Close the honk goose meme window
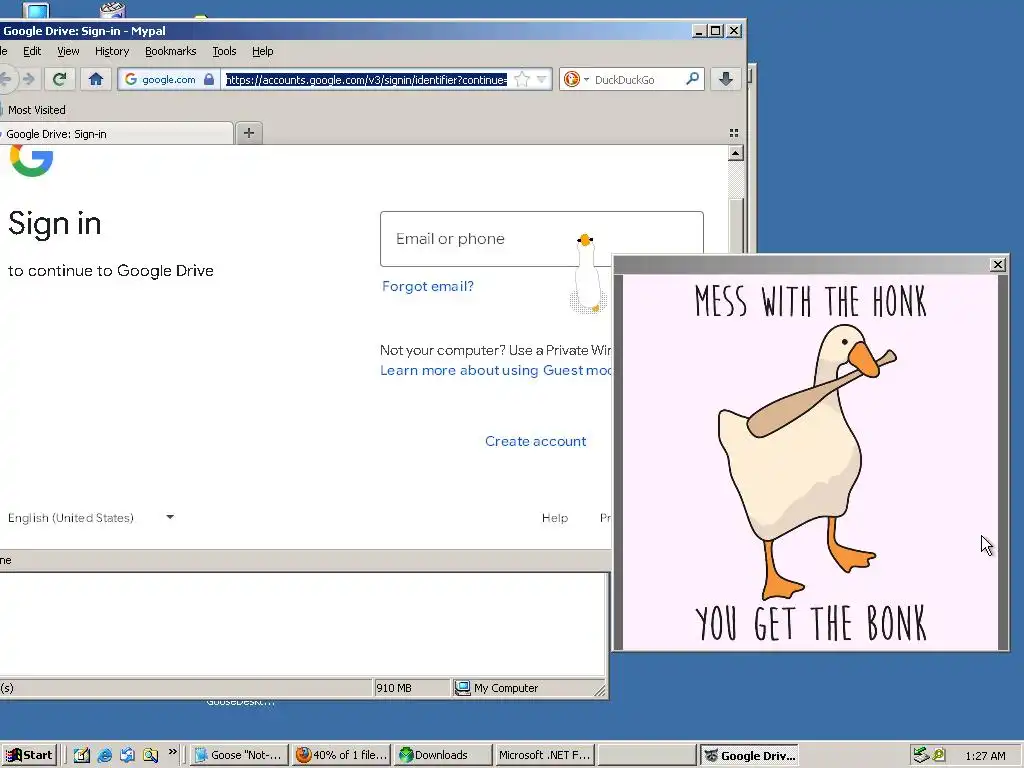 pyautogui.click(x=998, y=264)
